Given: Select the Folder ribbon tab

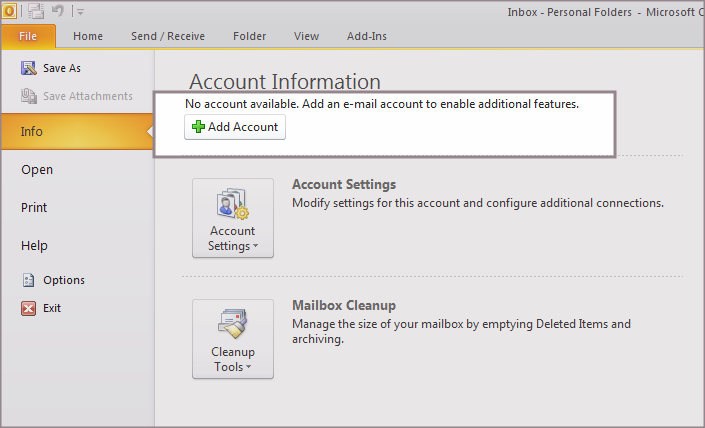Looking at the screenshot, I should coord(249,36).
